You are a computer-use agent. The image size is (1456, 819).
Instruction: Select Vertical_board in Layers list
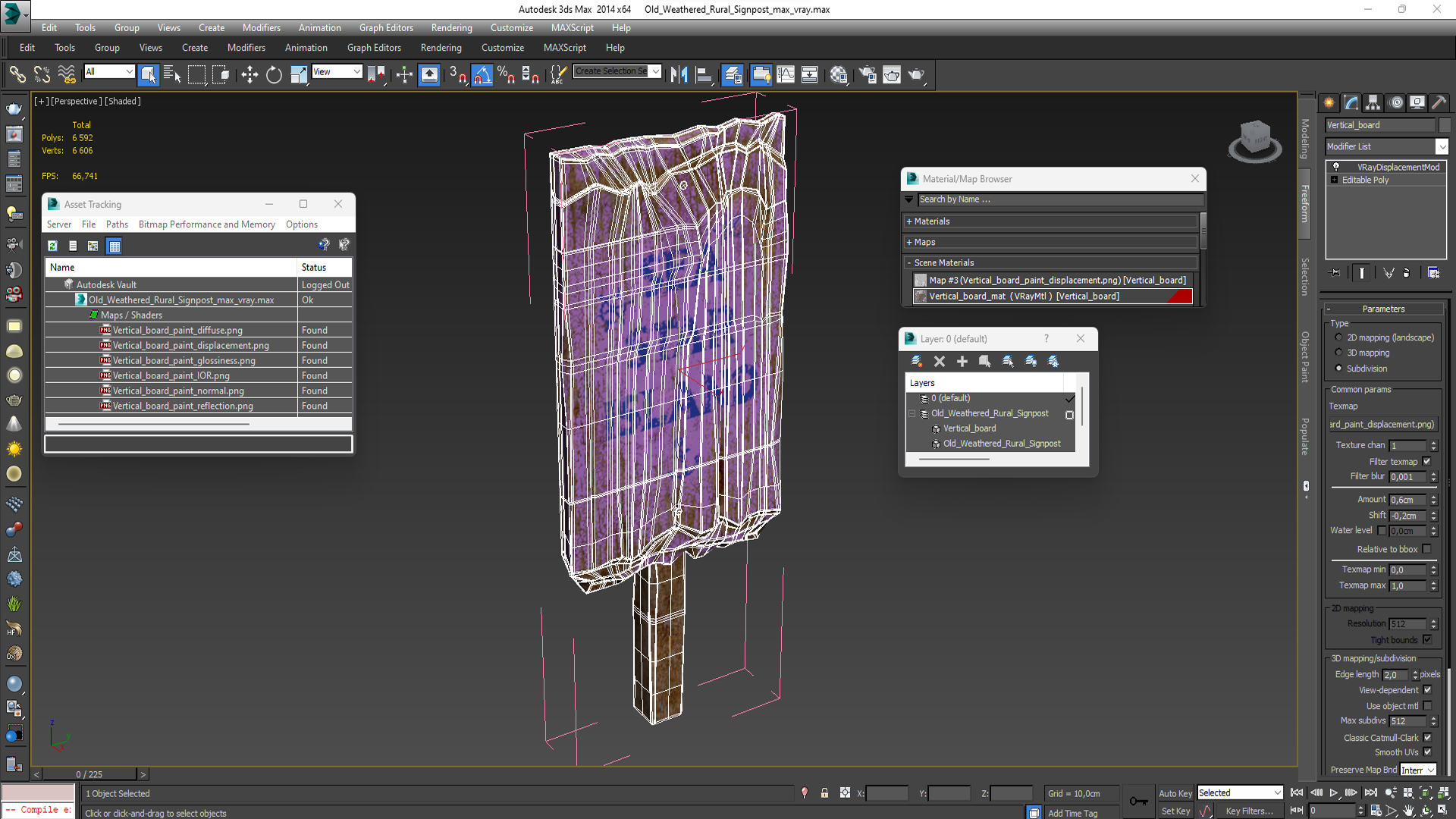(x=969, y=428)
